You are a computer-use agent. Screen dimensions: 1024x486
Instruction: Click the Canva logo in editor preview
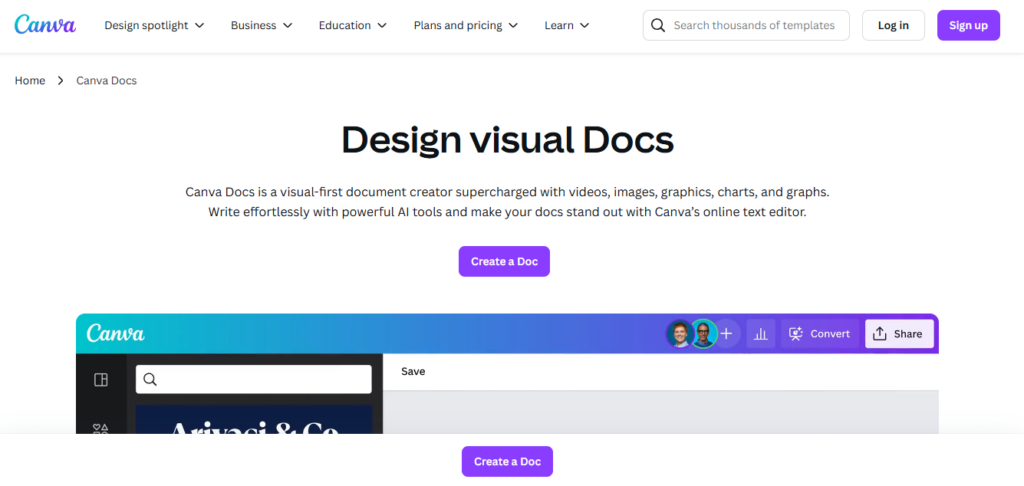click(x=116, y=333)
